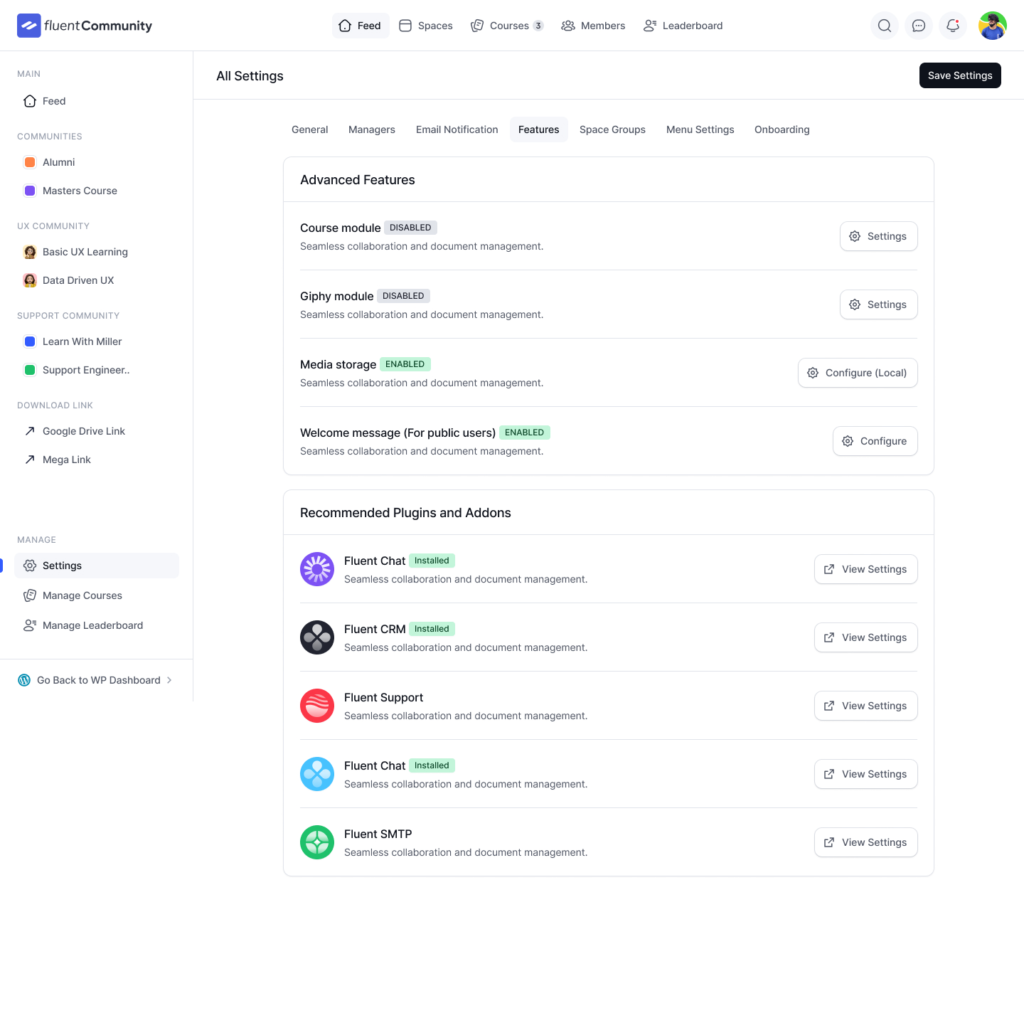
Task: Click the Manage Courses sidebar icon
Action: (x=30, y=596)
